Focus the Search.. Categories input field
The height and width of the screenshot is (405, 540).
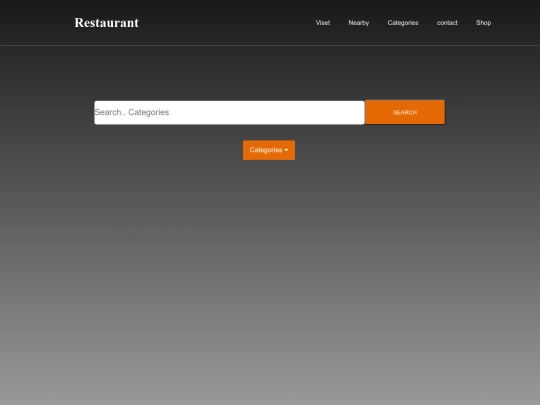[229, 113]
